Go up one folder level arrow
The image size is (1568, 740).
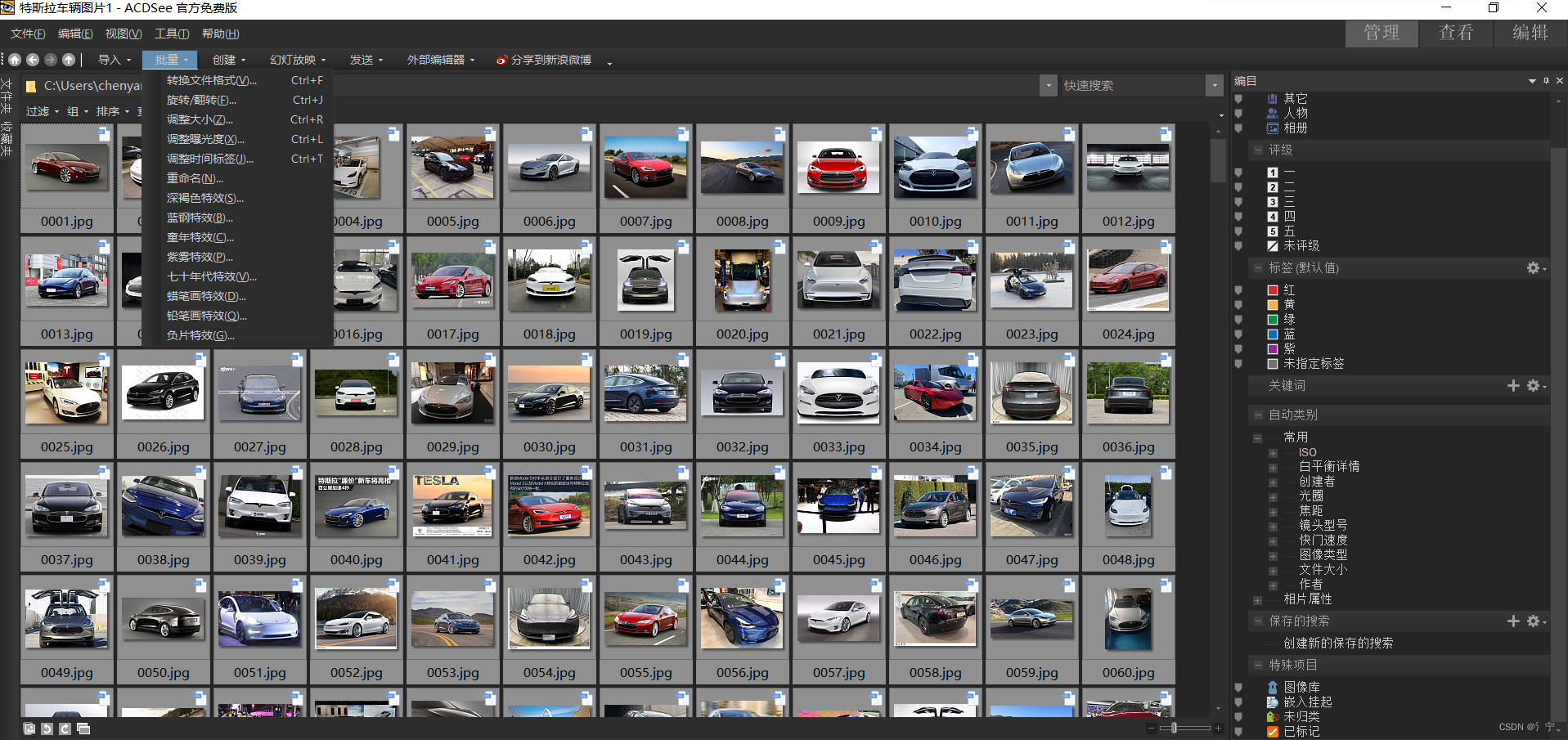click(69, 60)
